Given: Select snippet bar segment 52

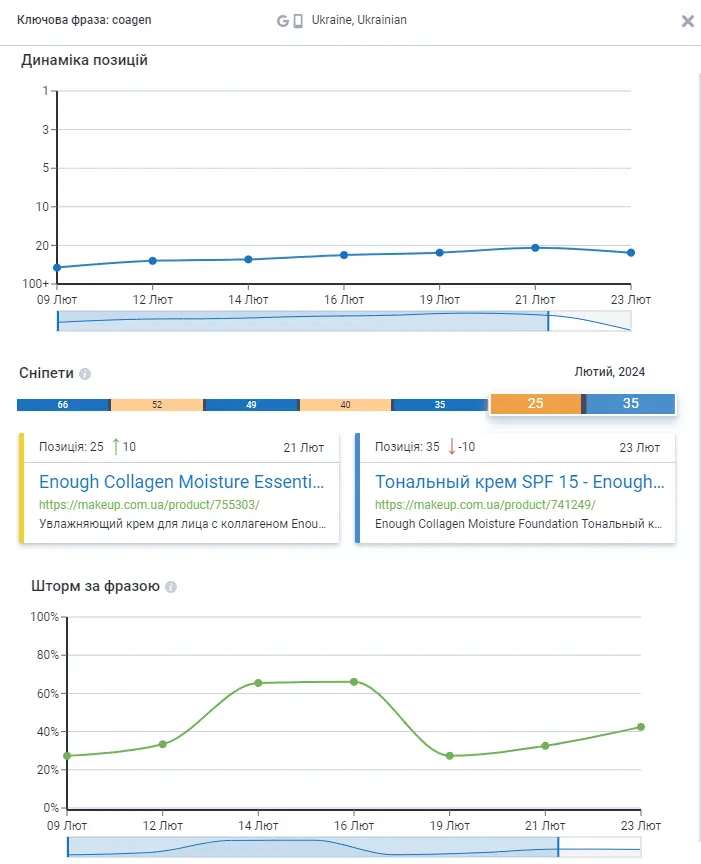Looking at the screenshot, I should coord(157,404).
